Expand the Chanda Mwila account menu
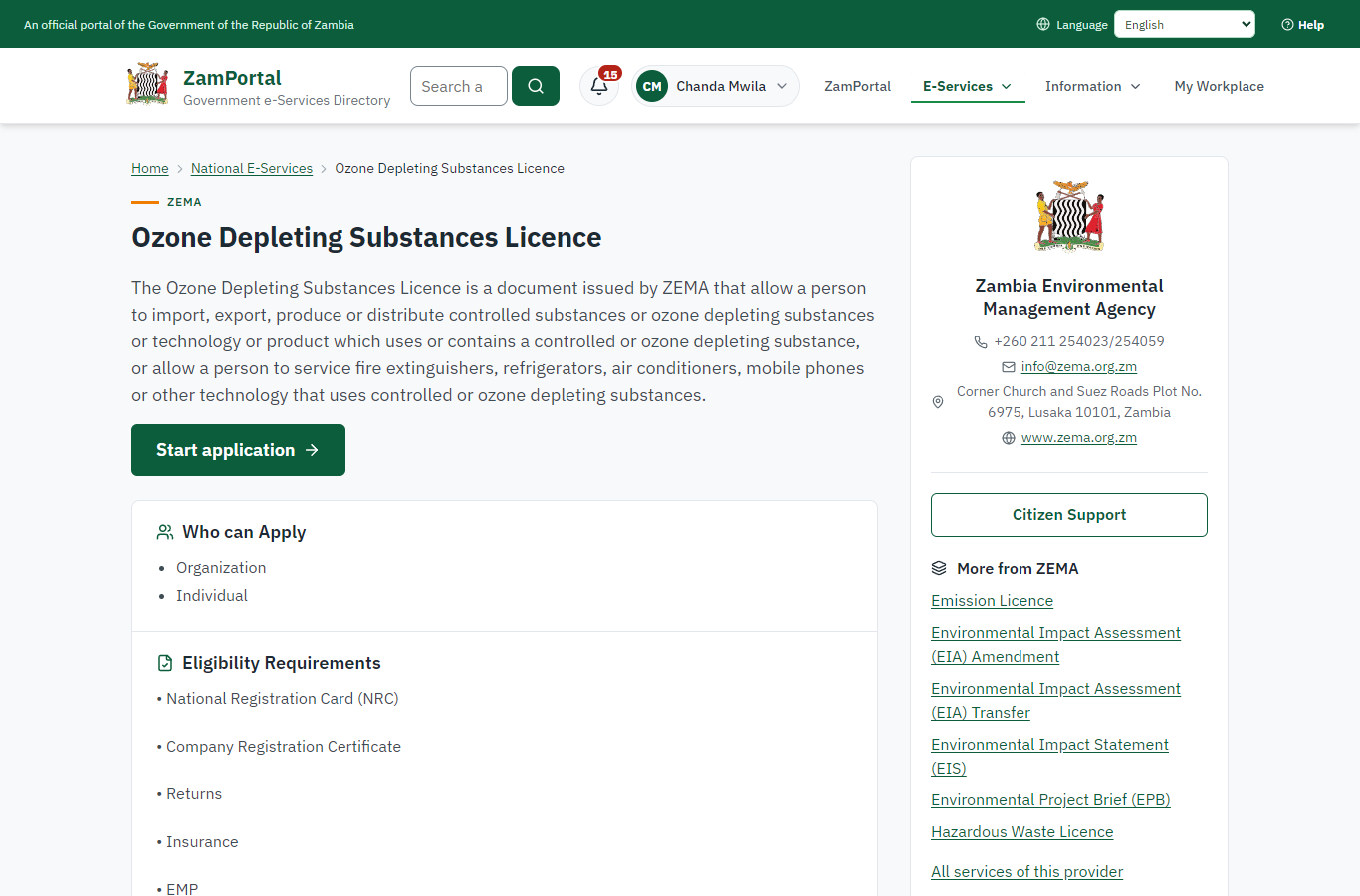1360x896 pixels. point(716,86)
